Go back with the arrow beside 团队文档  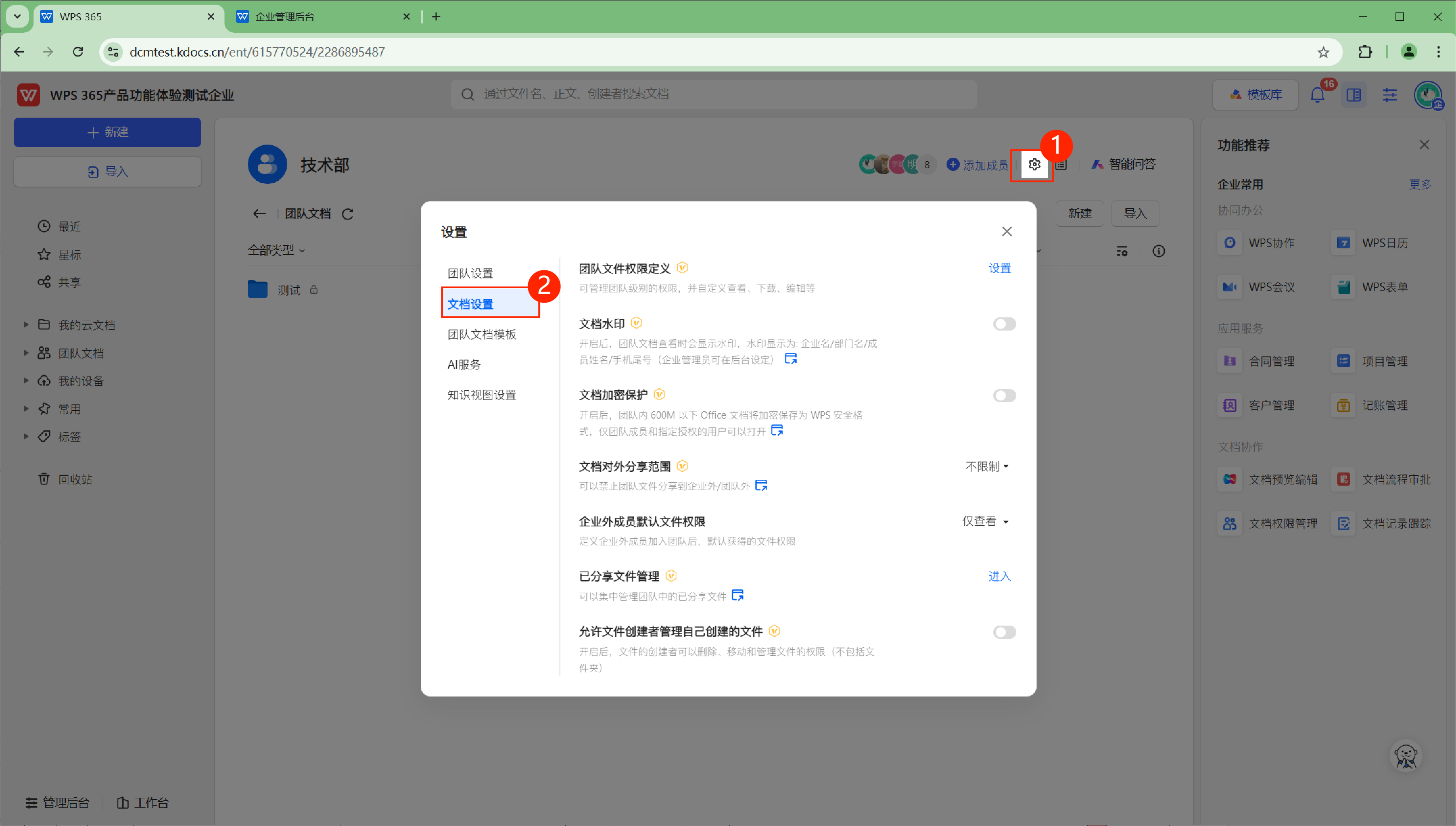tap(259, 214)
